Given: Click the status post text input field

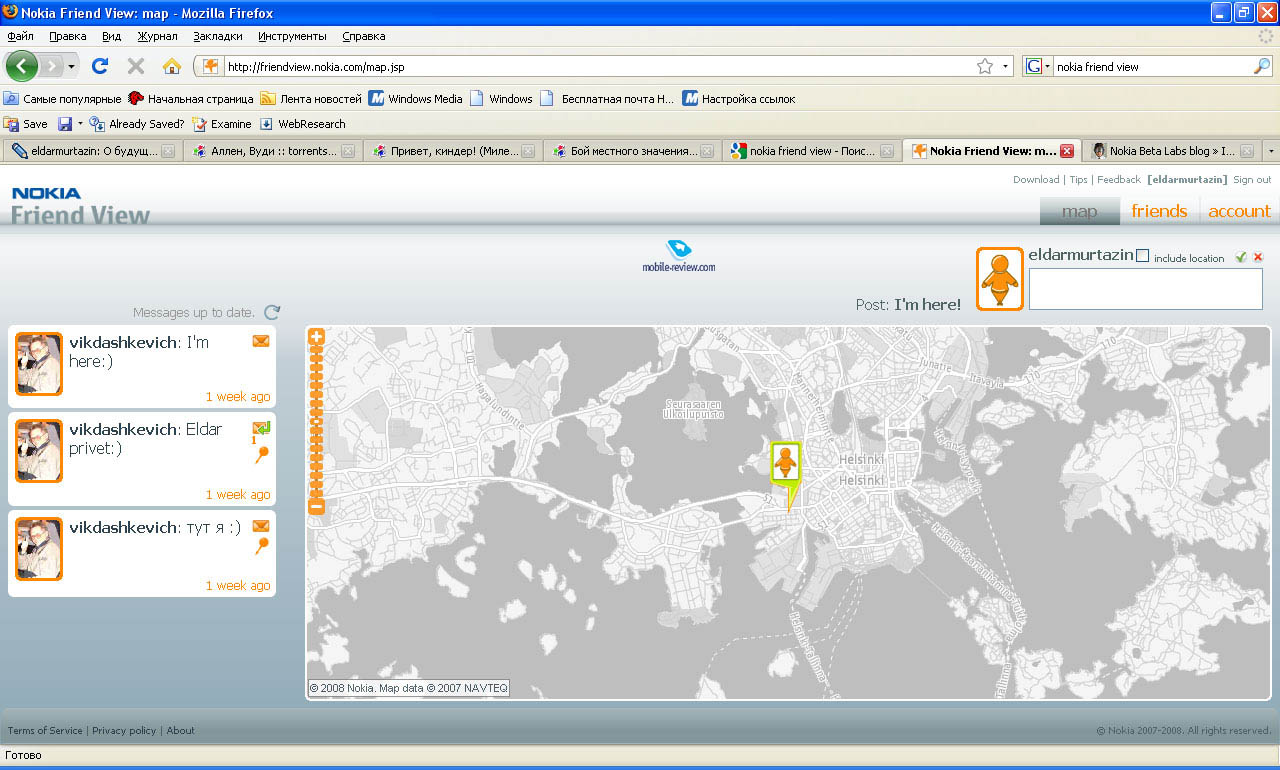Looking at the screenshot, I should 1145,289.
